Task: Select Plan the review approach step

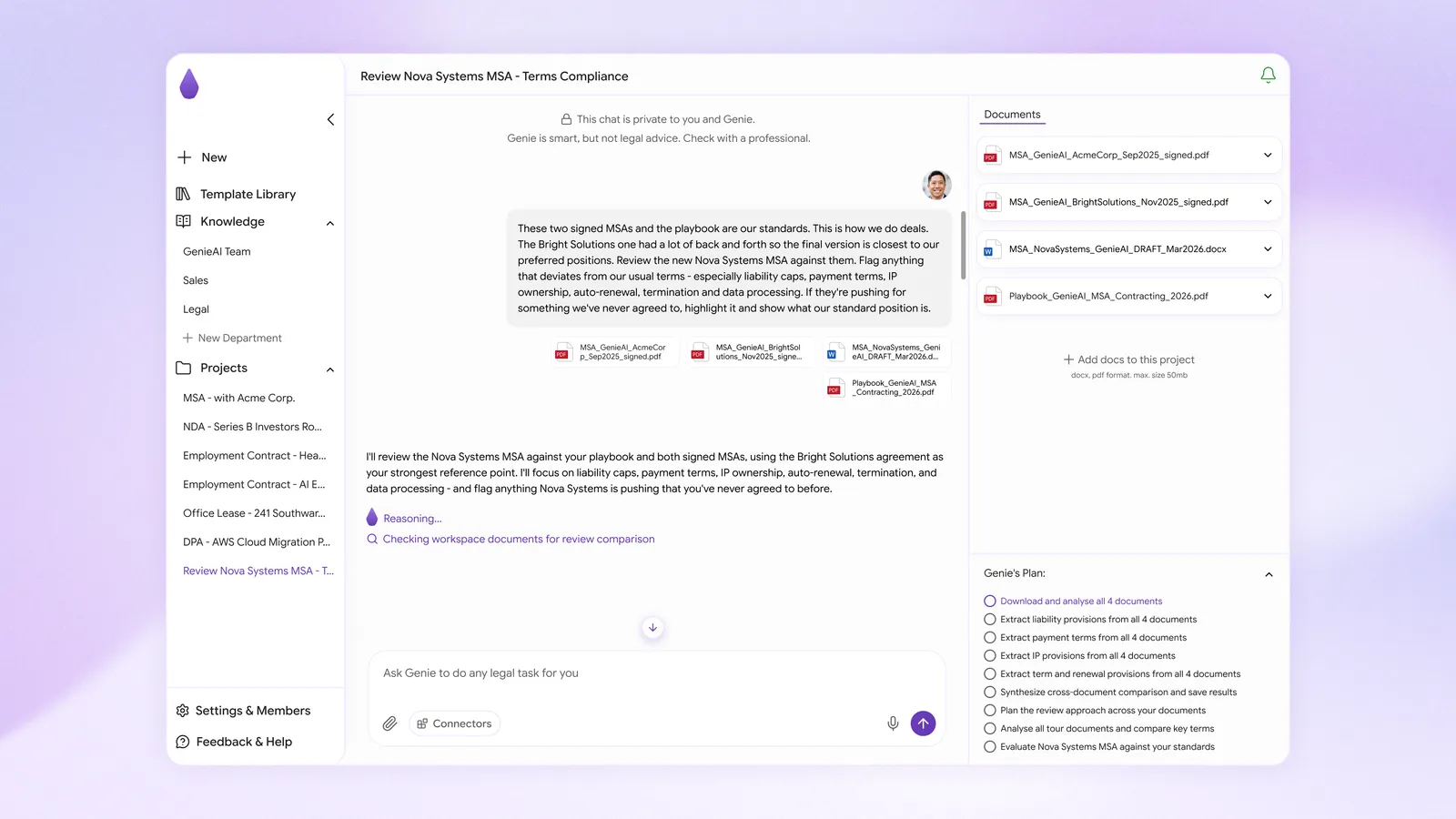Action: [1095, 711]
